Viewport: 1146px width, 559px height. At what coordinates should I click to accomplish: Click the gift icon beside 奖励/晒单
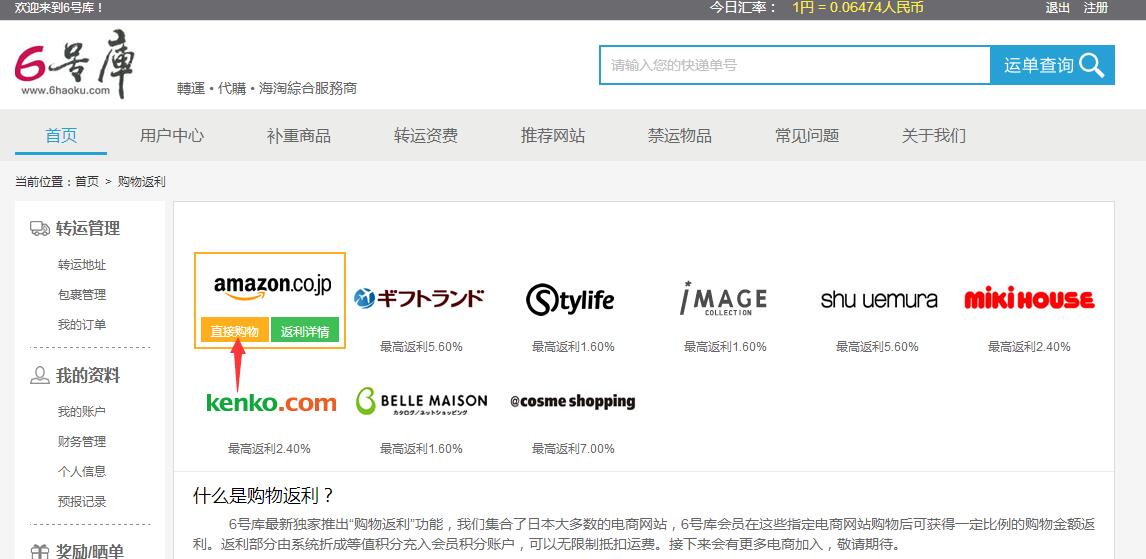(39, 552)
